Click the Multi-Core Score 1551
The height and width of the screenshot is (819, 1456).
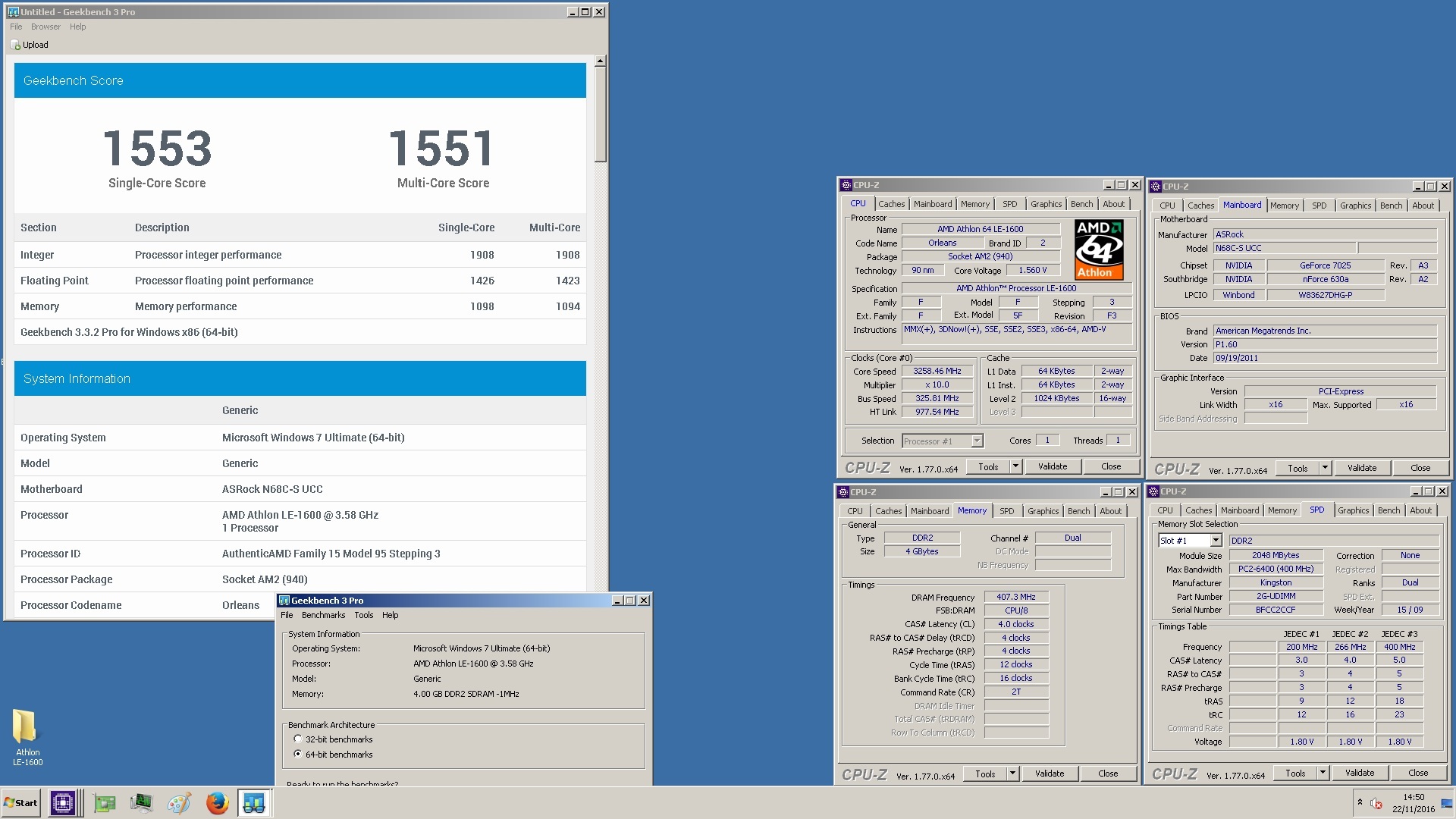point(442,149)
